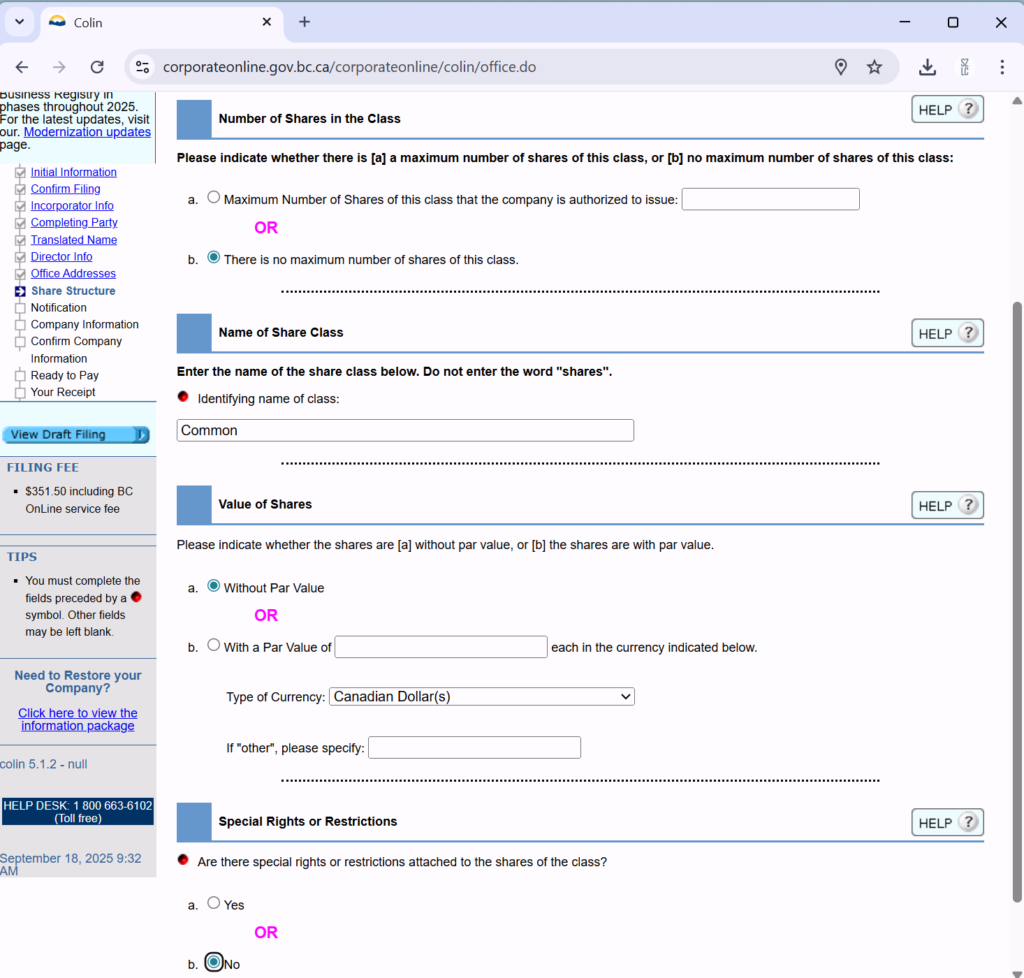
Task: Open the site information icon beside the URL
Action: pos(143,67)
